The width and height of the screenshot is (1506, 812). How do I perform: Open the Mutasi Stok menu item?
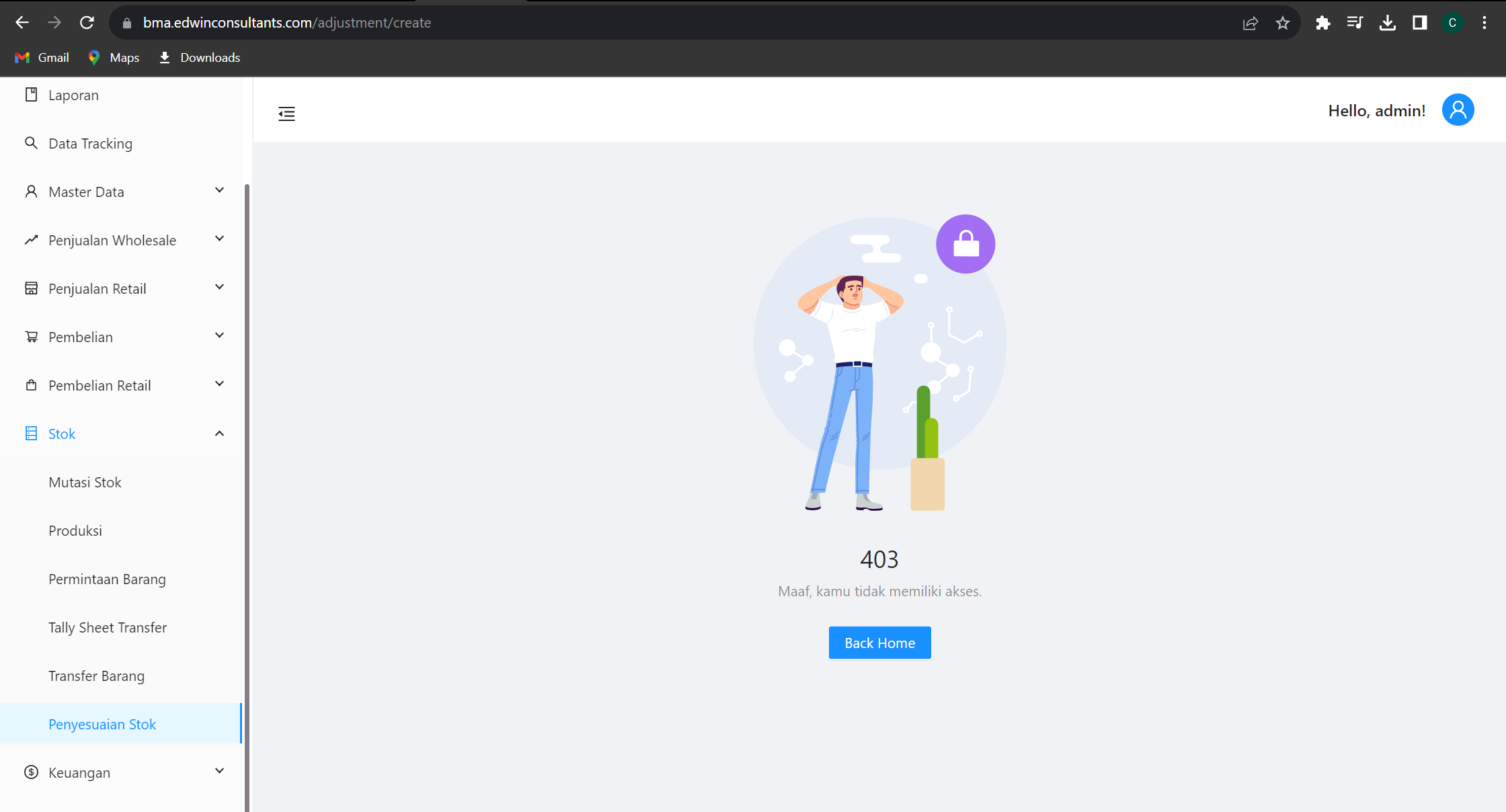85,483
